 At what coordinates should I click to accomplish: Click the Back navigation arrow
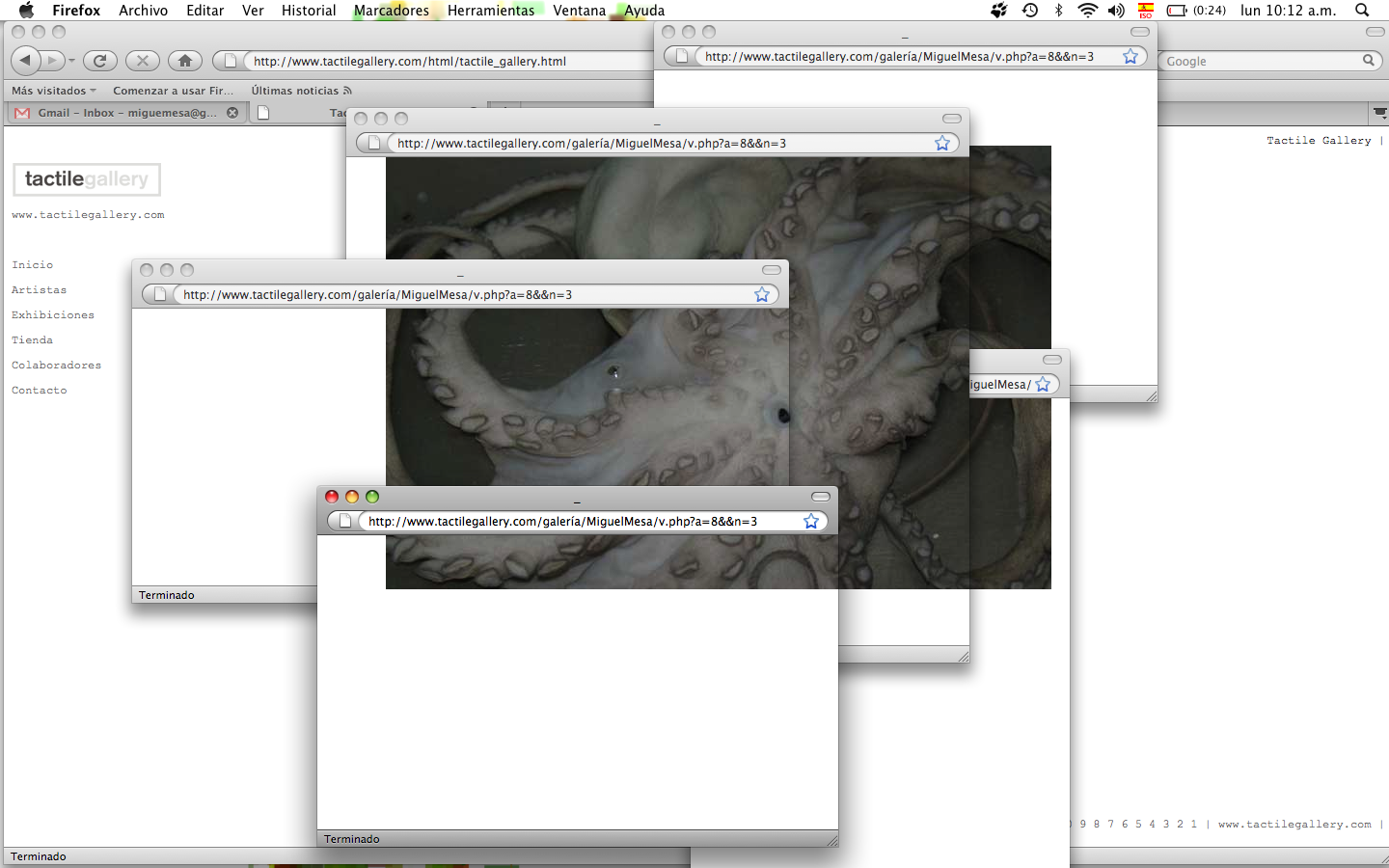26,61
